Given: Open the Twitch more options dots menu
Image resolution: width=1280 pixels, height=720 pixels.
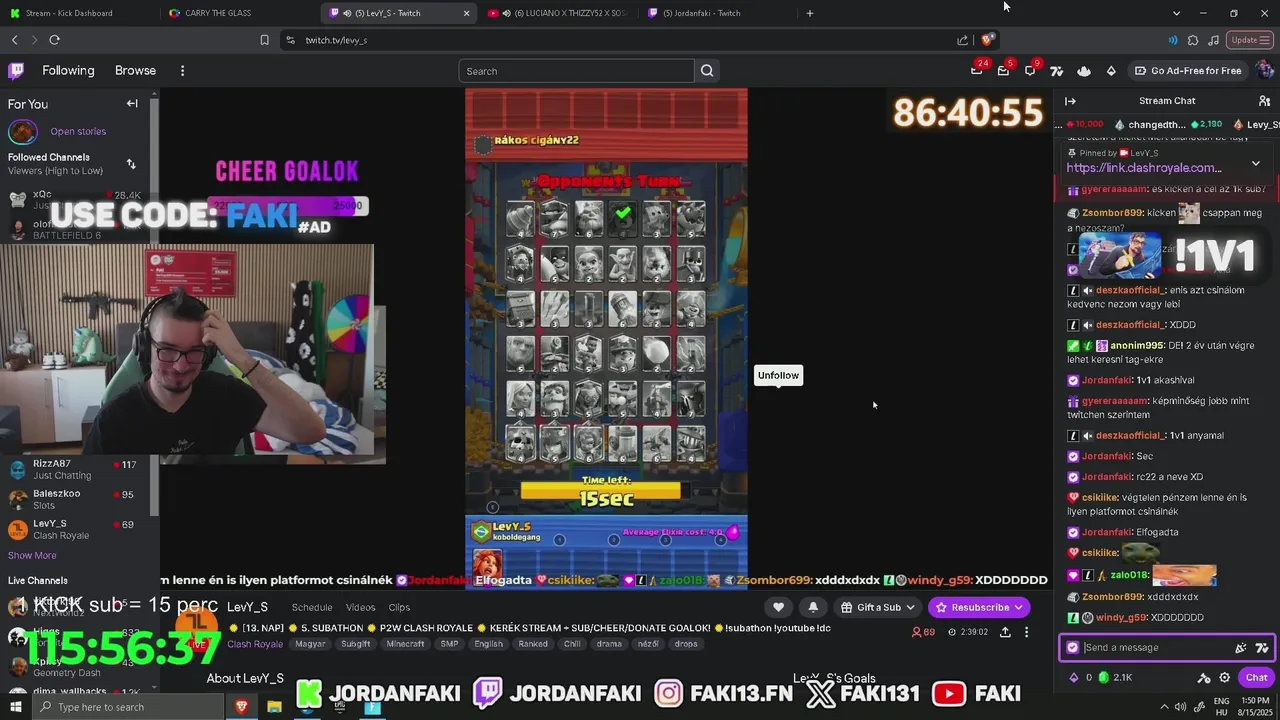Looking at the screenshot, I should point(182,71).
